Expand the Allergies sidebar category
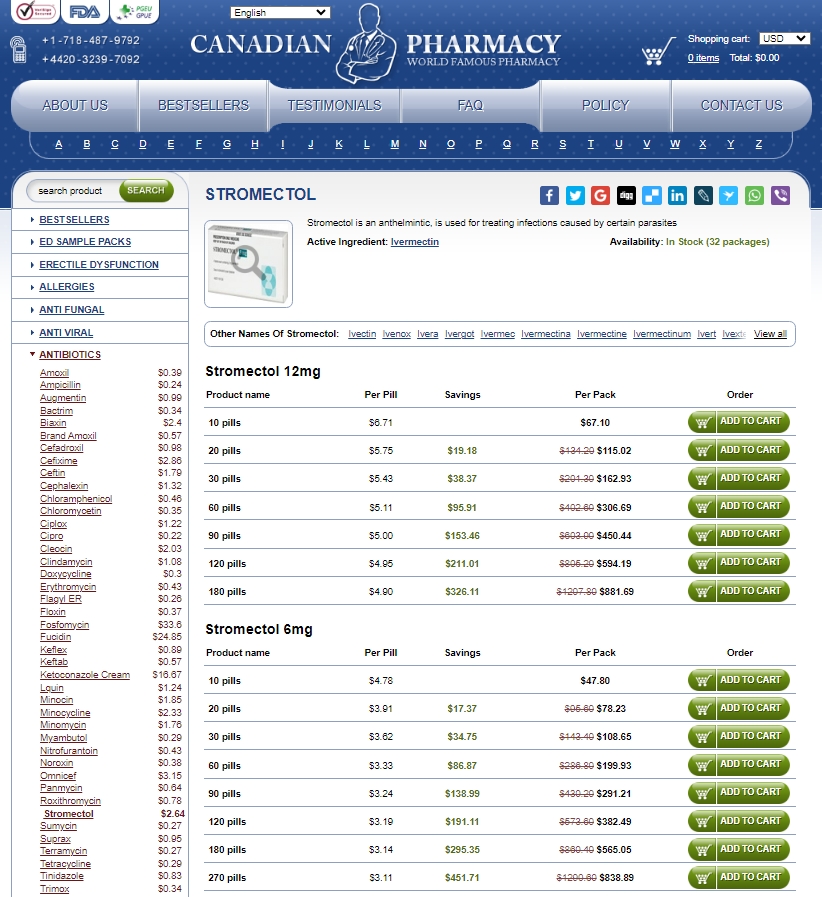 point(66,287)
